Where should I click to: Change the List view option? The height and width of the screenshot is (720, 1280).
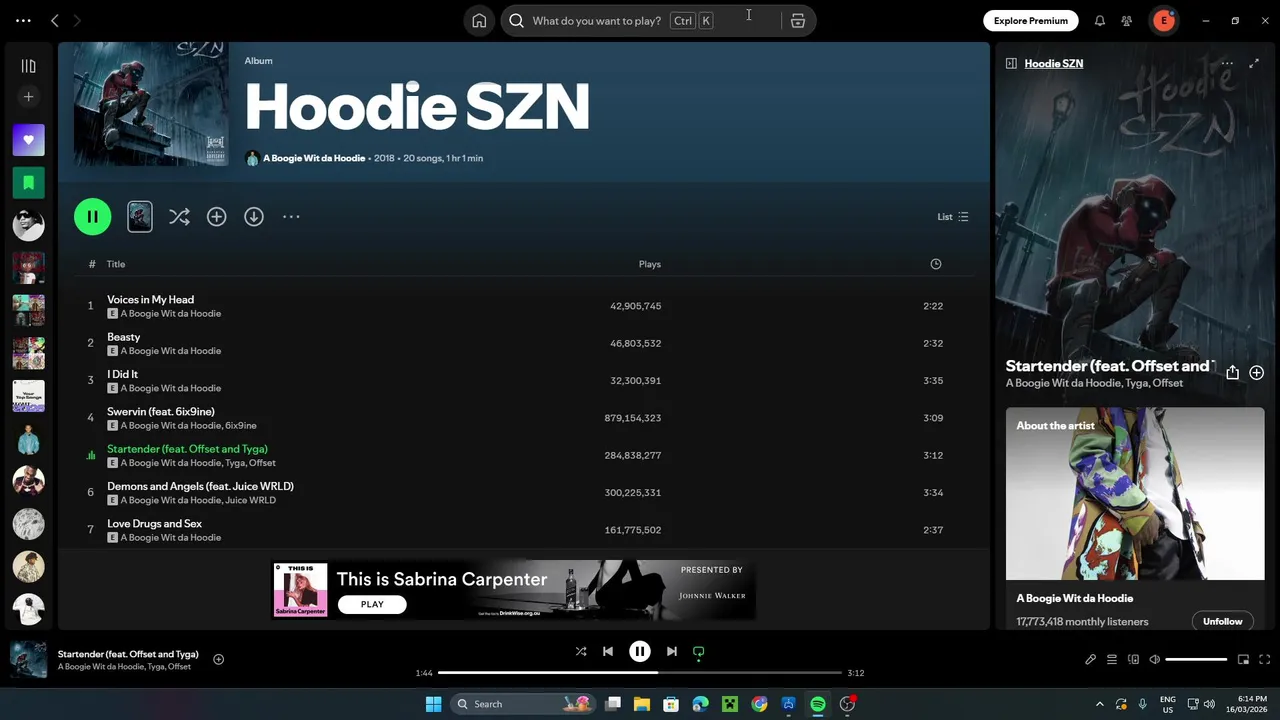(952, 216)
